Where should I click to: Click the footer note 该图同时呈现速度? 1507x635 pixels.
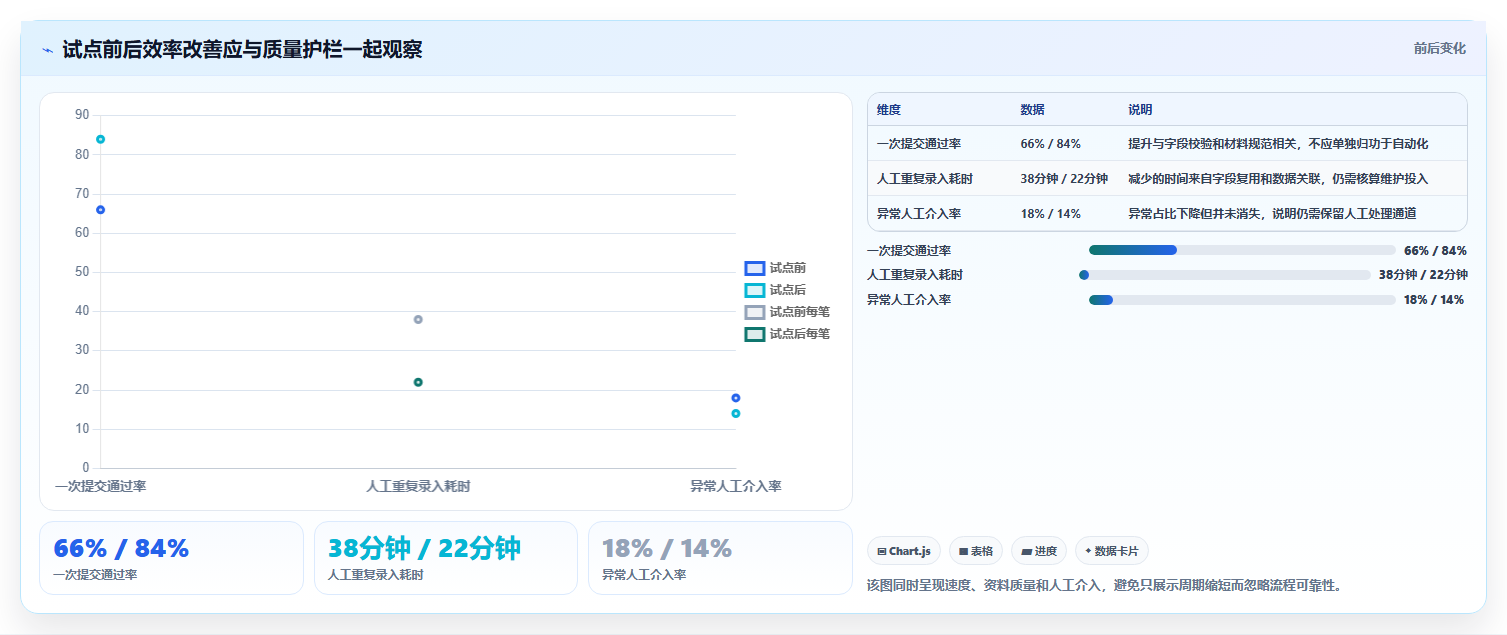(x=1103, y=585)
